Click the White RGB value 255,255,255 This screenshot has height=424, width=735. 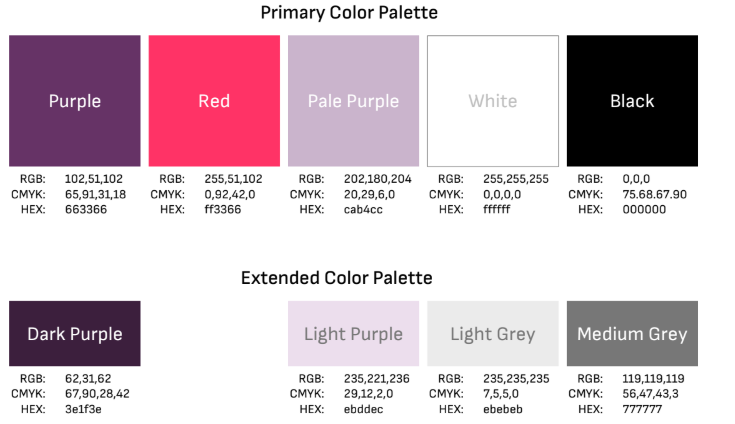[516, 179]
